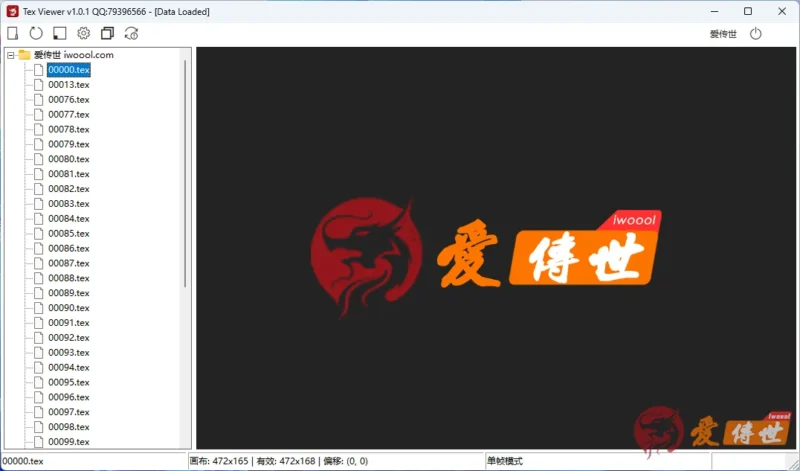Select file 00097.tex
The width and height of the screenshot is (800, 471).
(69, 412)
